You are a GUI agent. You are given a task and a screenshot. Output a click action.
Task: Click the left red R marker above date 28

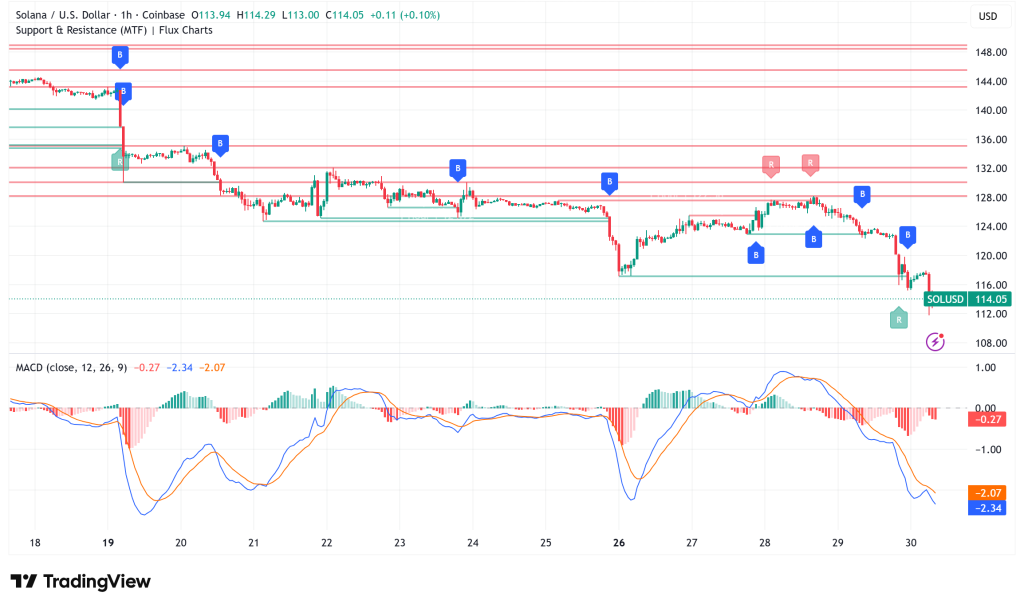point(770,164)
